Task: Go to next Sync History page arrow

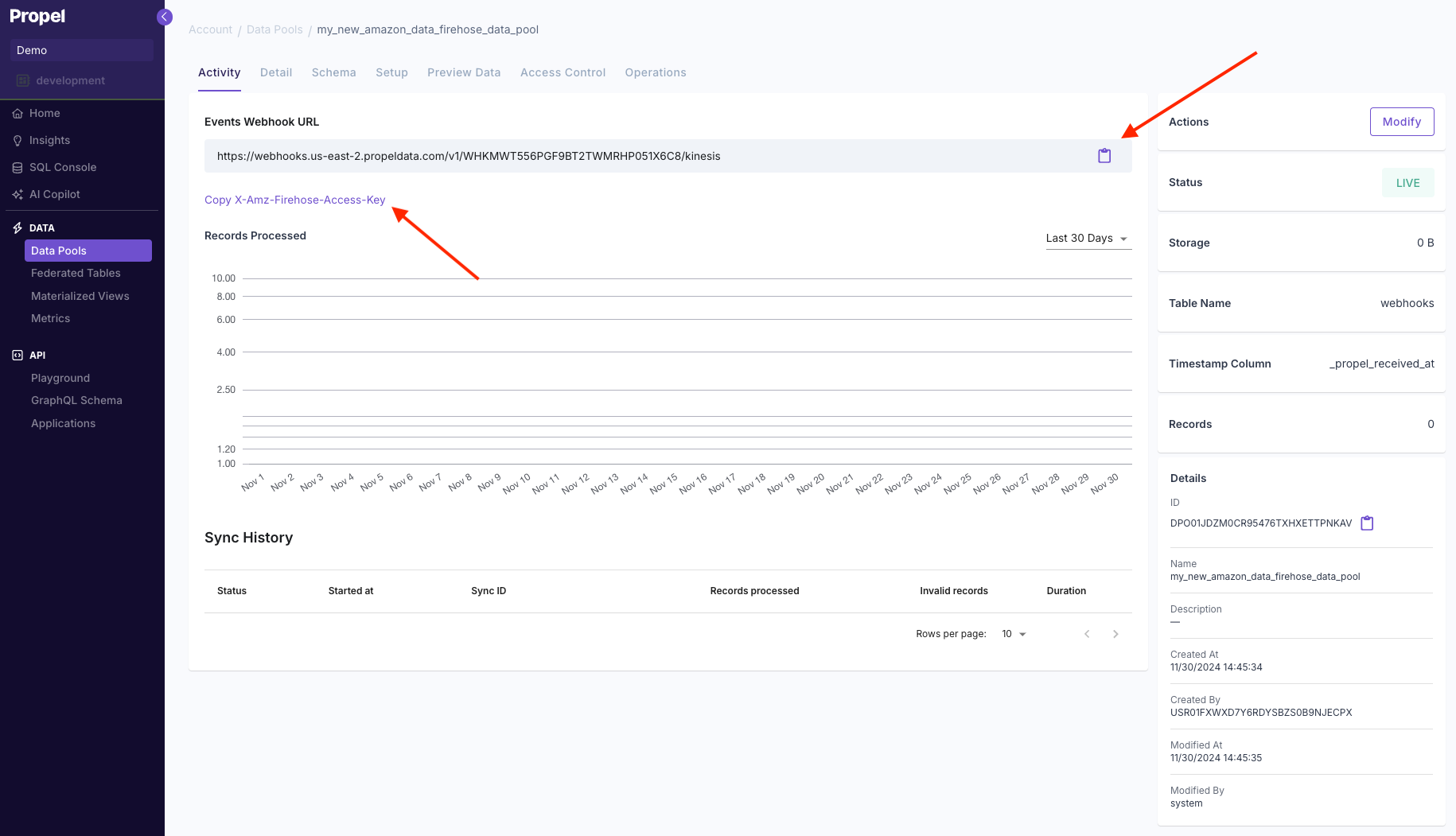Action: point(1115,634)
